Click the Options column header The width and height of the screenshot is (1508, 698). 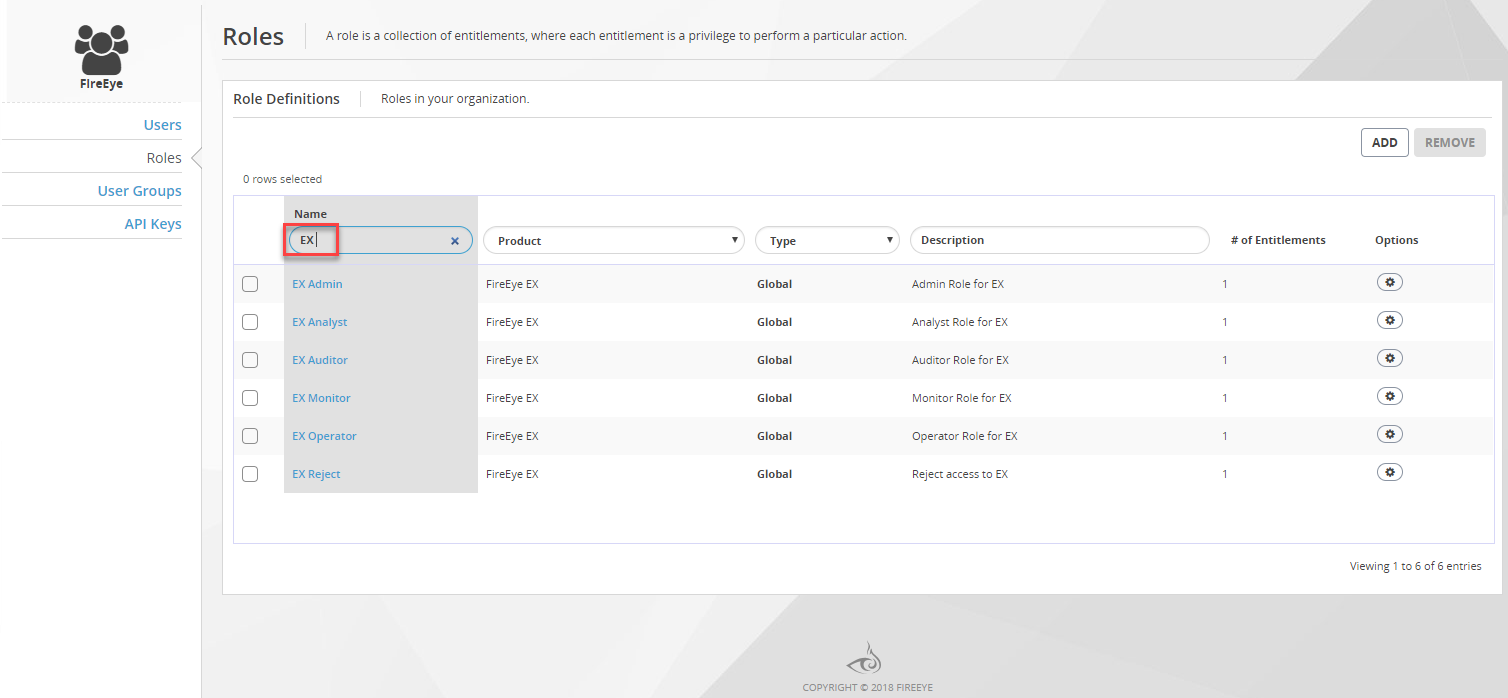(1397, 240)
